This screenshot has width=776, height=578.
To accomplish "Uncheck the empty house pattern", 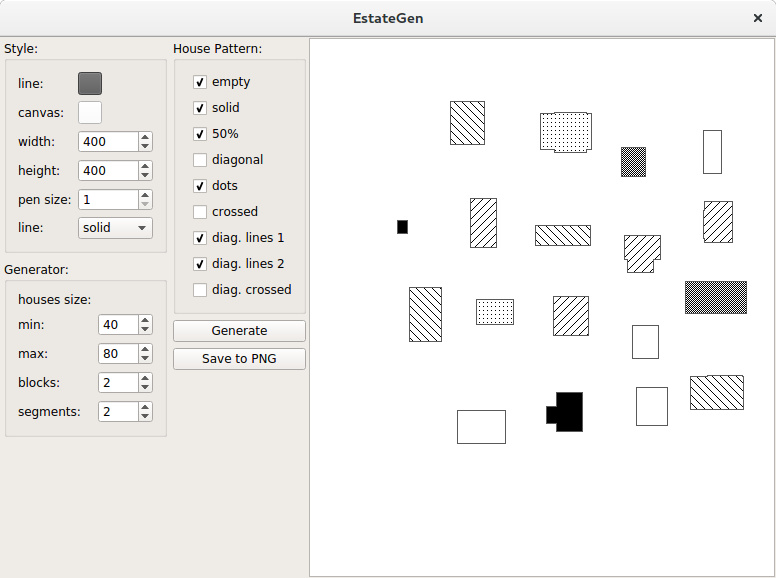I will 200,82.
